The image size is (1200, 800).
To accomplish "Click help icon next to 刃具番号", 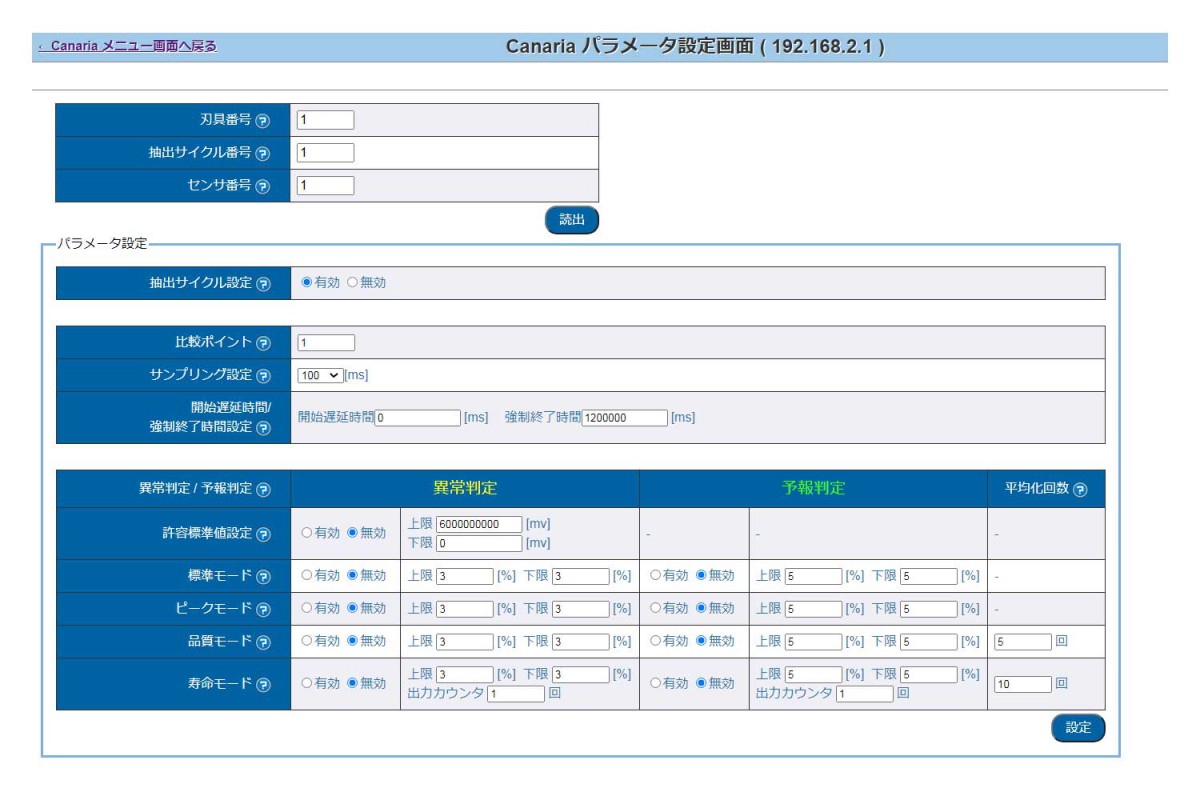I will point(263,121).
